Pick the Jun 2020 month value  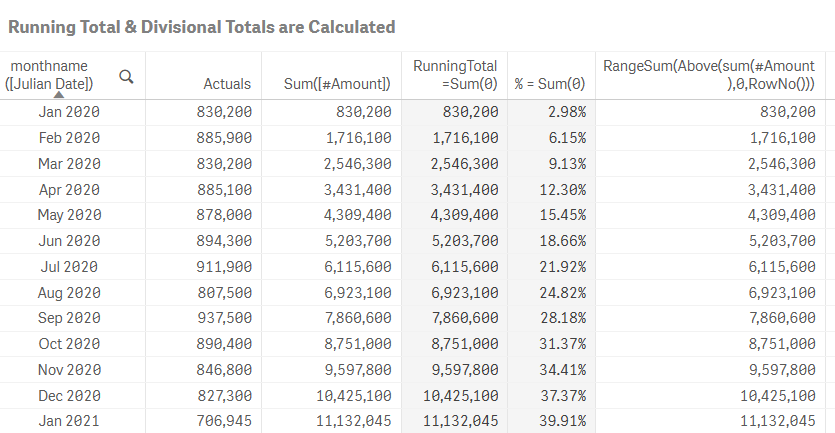[x=69, y=241]
